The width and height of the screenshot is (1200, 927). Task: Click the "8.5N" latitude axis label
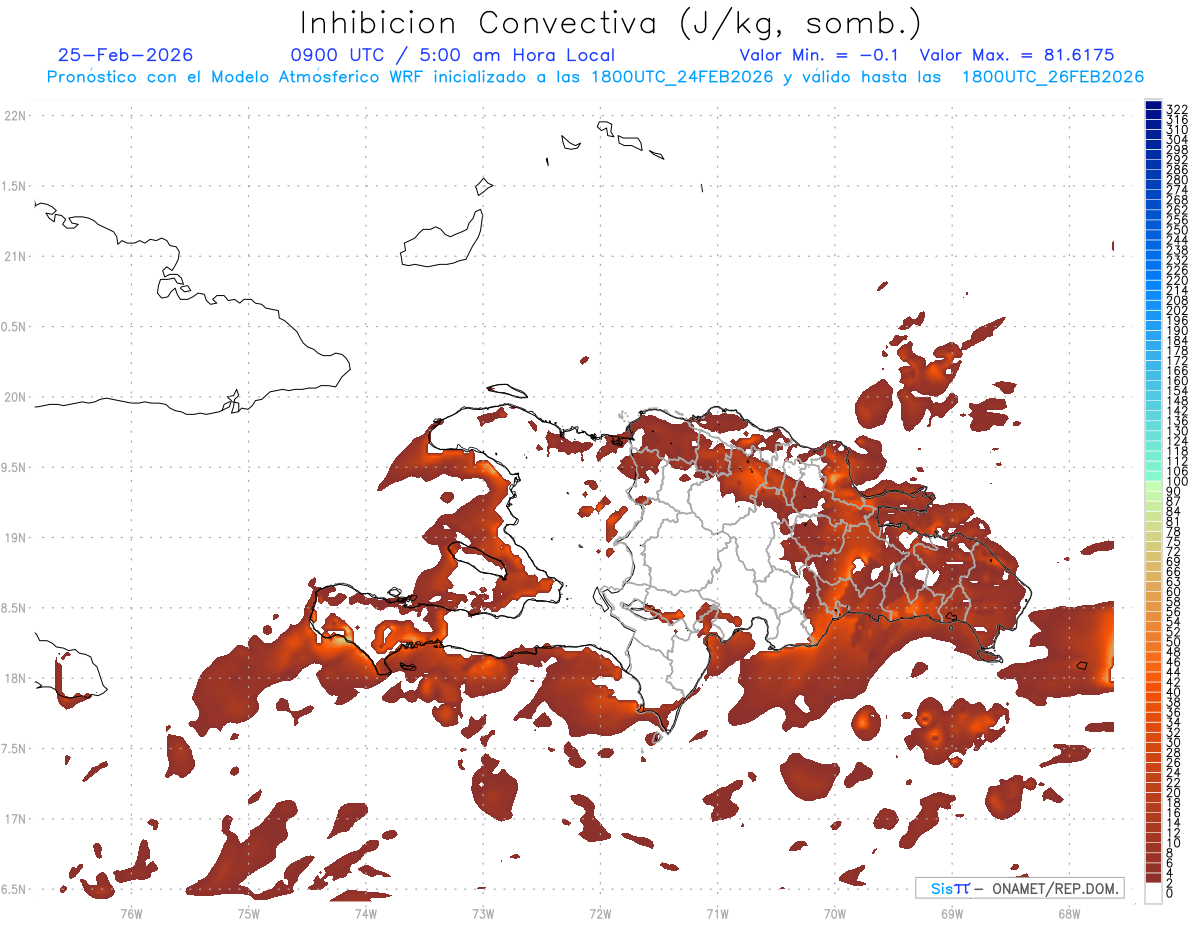pos(15,608)
